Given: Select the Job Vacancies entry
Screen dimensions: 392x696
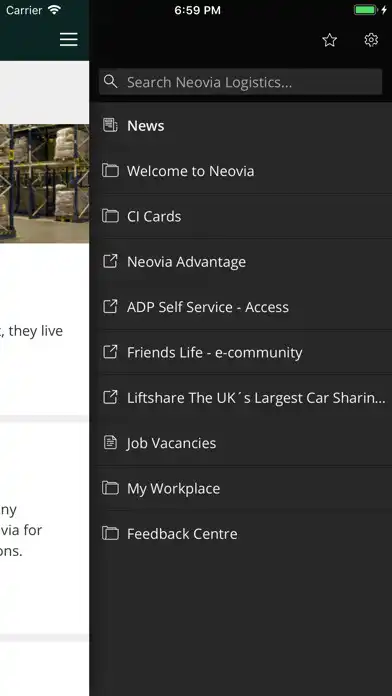Looking at the screenshot, I should (244, 443).
